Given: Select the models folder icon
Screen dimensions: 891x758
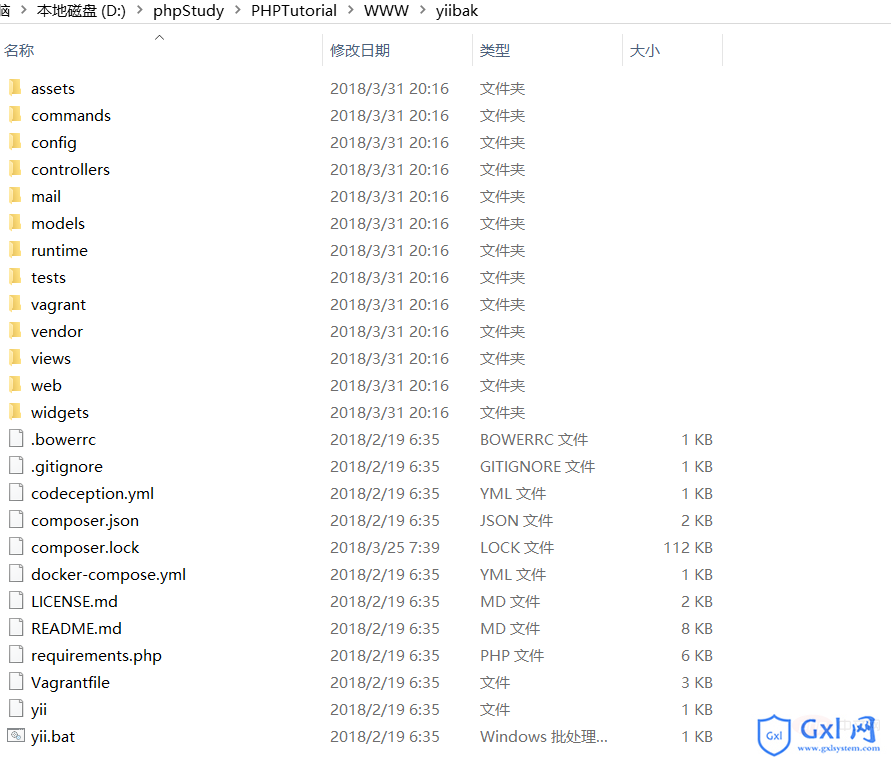Looking at the screenshot, I should pos(15,223).
